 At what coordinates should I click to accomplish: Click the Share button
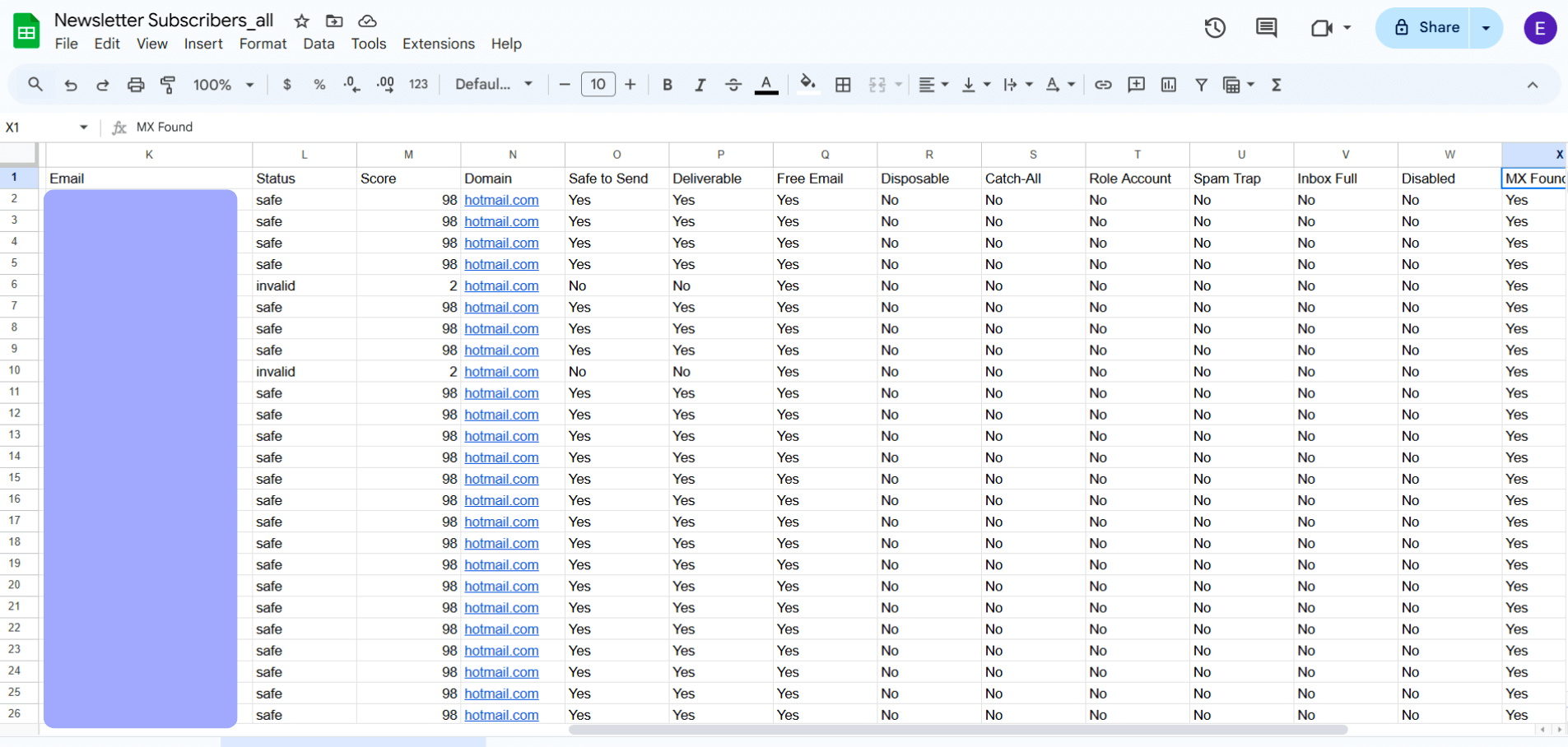tap(1433, 27)
